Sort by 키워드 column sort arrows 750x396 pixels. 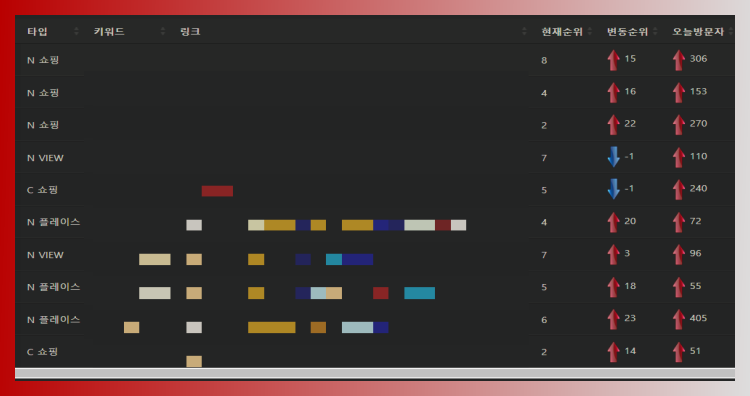[163, 32]
